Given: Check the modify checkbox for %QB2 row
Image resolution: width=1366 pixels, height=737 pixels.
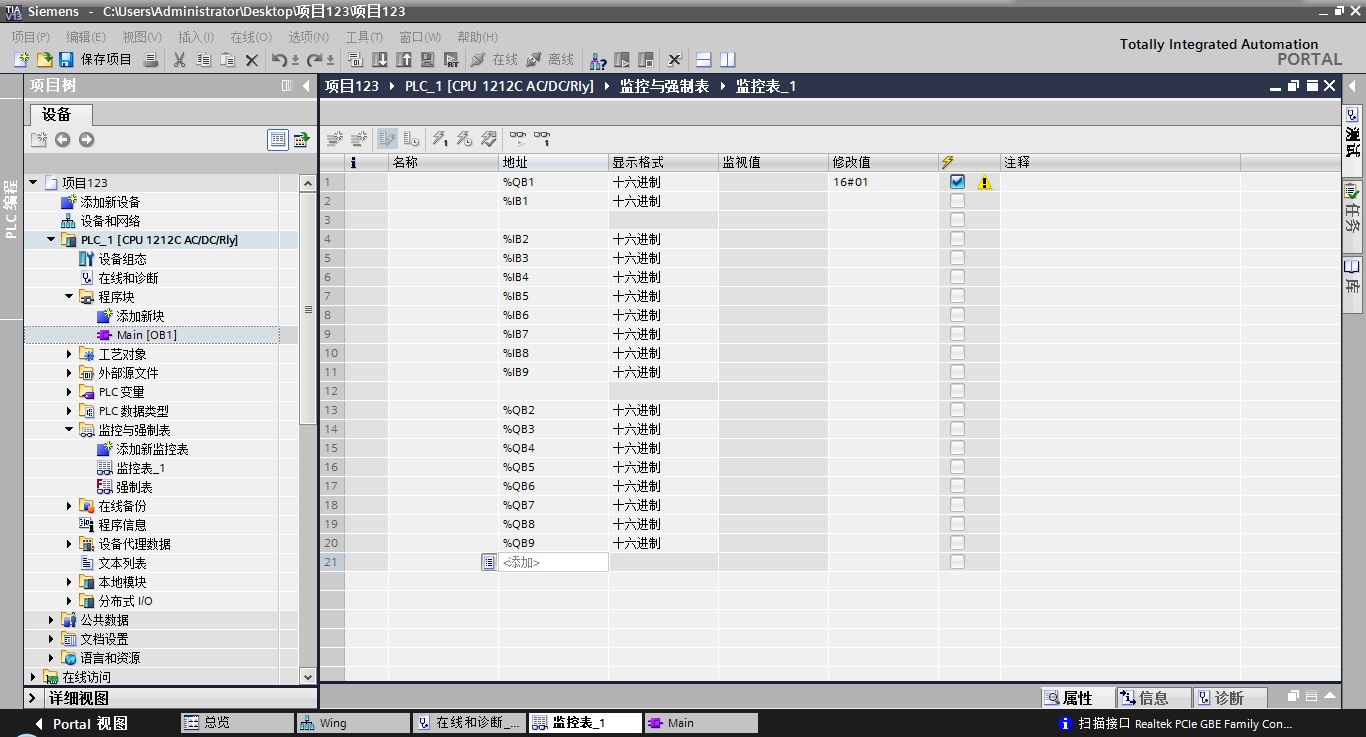Looking at the screenshot, I should pos(958,410).
